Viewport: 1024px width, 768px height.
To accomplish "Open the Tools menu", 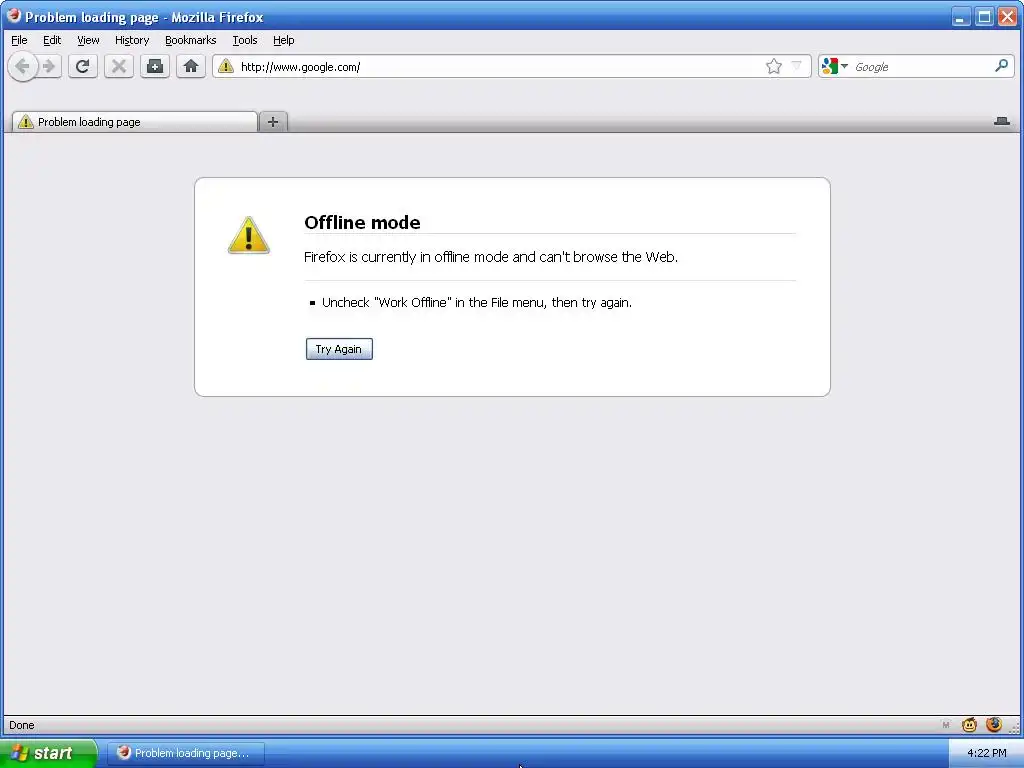I will (245, 40).
